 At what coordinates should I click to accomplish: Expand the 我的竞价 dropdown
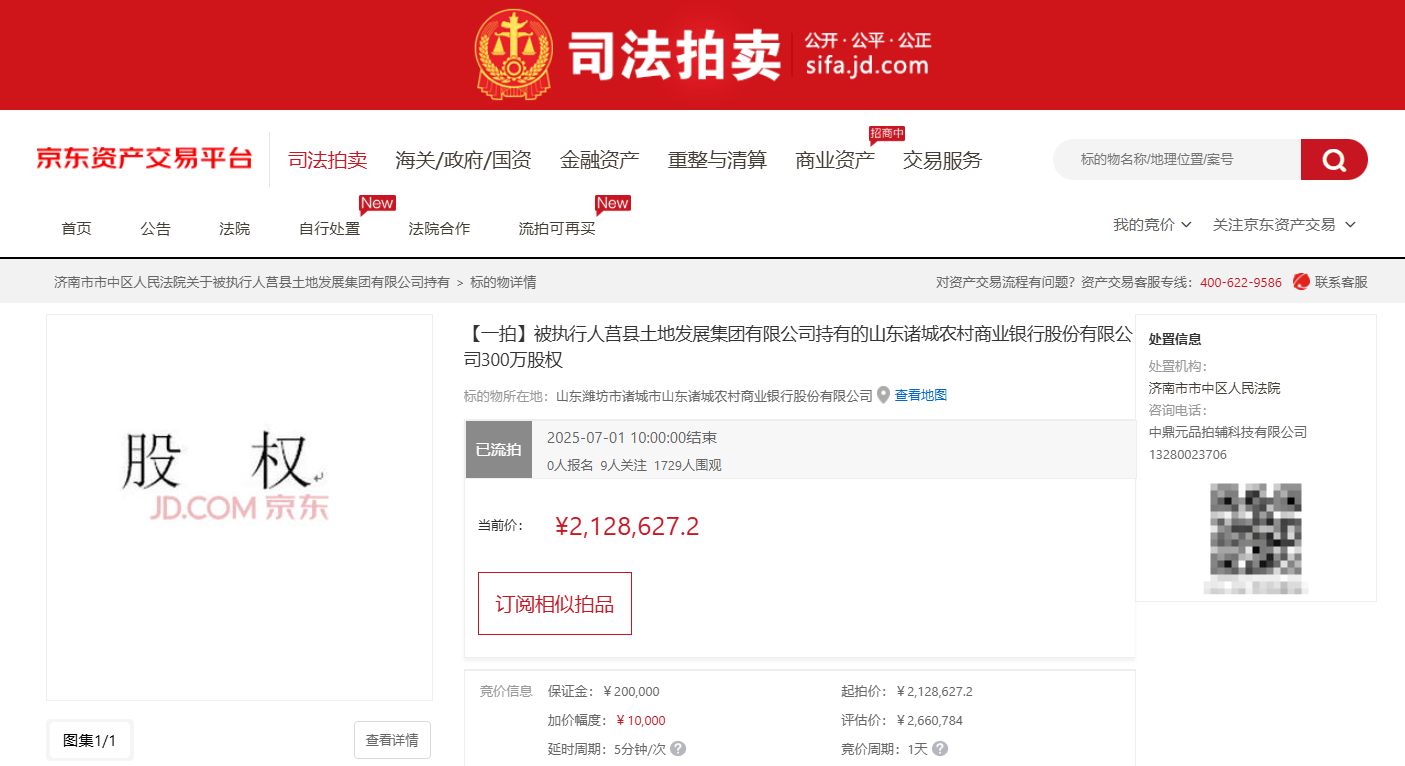(1152, 225)
